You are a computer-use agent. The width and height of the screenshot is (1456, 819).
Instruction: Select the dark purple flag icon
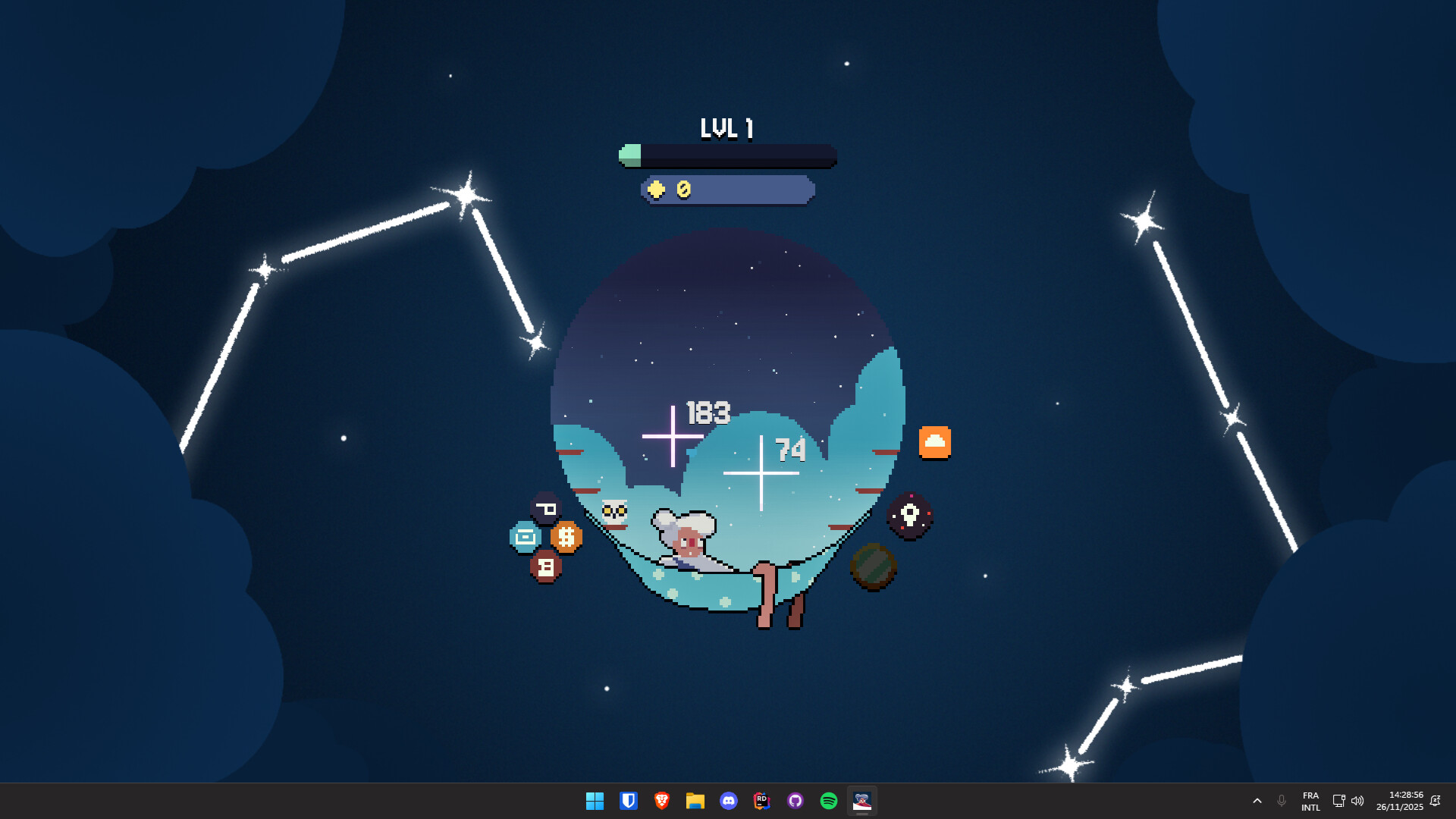click(545, 508)
